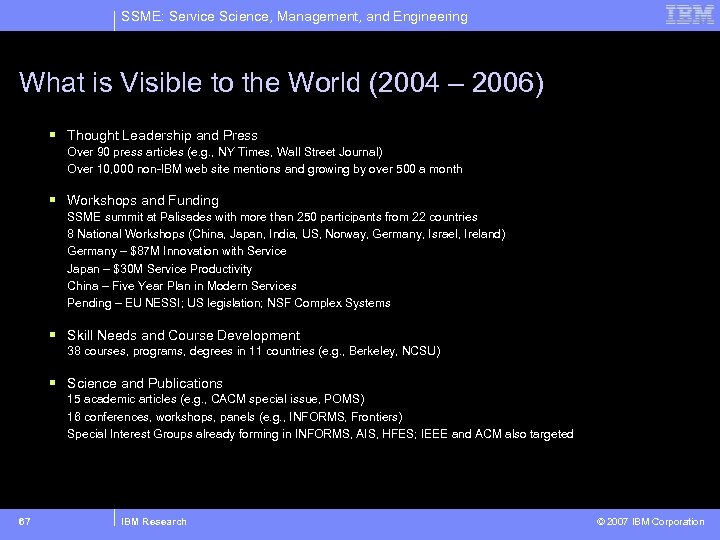This screenshot has width=720, height=540.
Task: Click line "Over 90 press articles"
Action: 225,152
